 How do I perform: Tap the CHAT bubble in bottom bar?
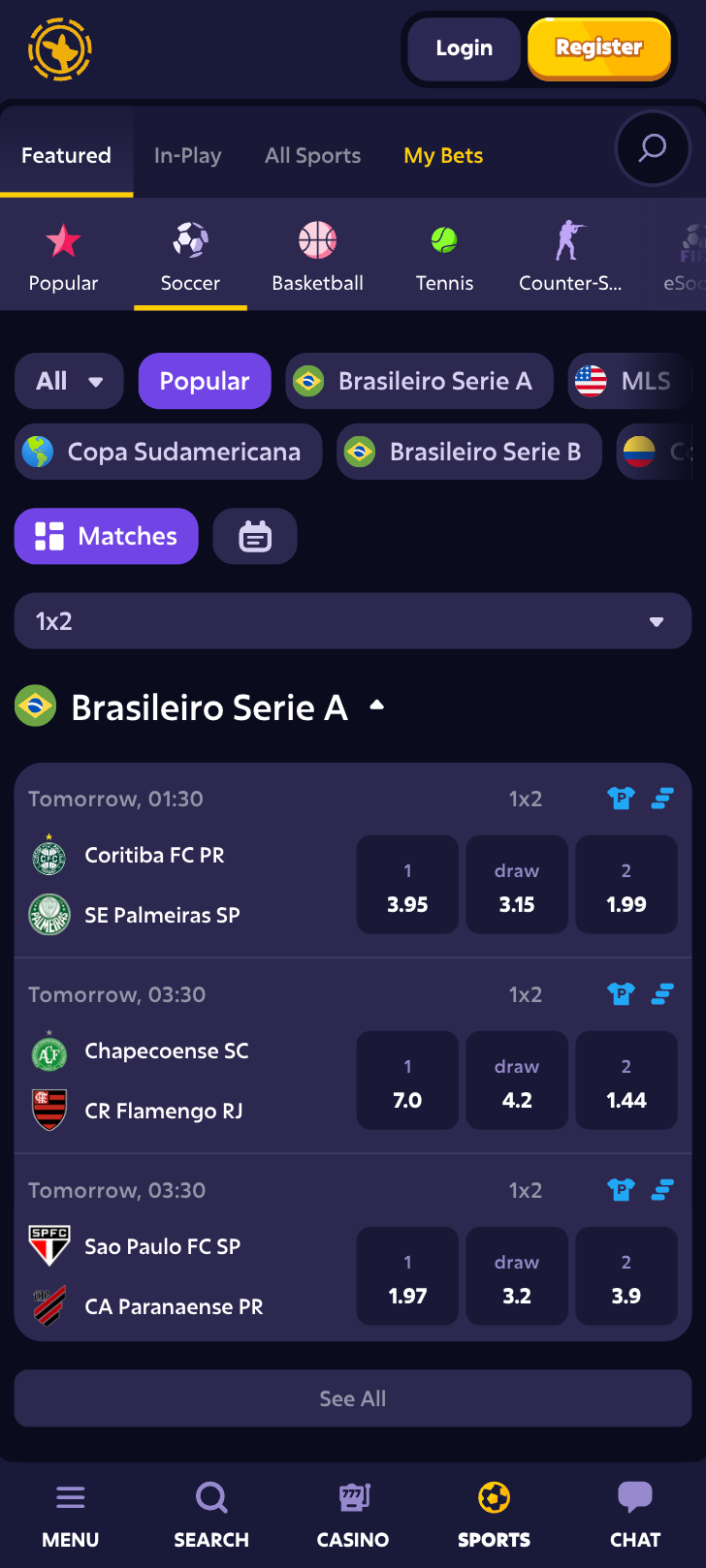point(635,1515)
